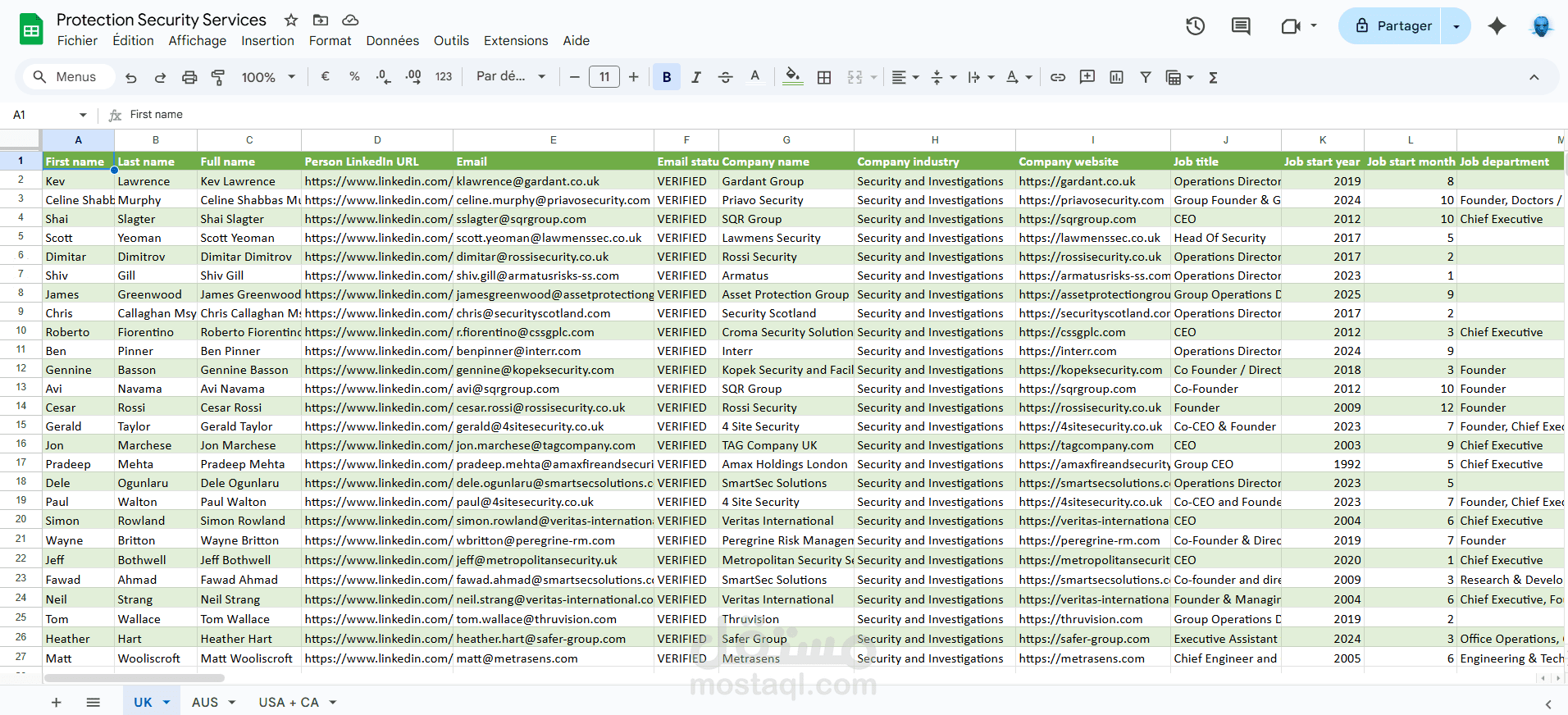
Task: Open the account avatar
Action: point(1541,26)
